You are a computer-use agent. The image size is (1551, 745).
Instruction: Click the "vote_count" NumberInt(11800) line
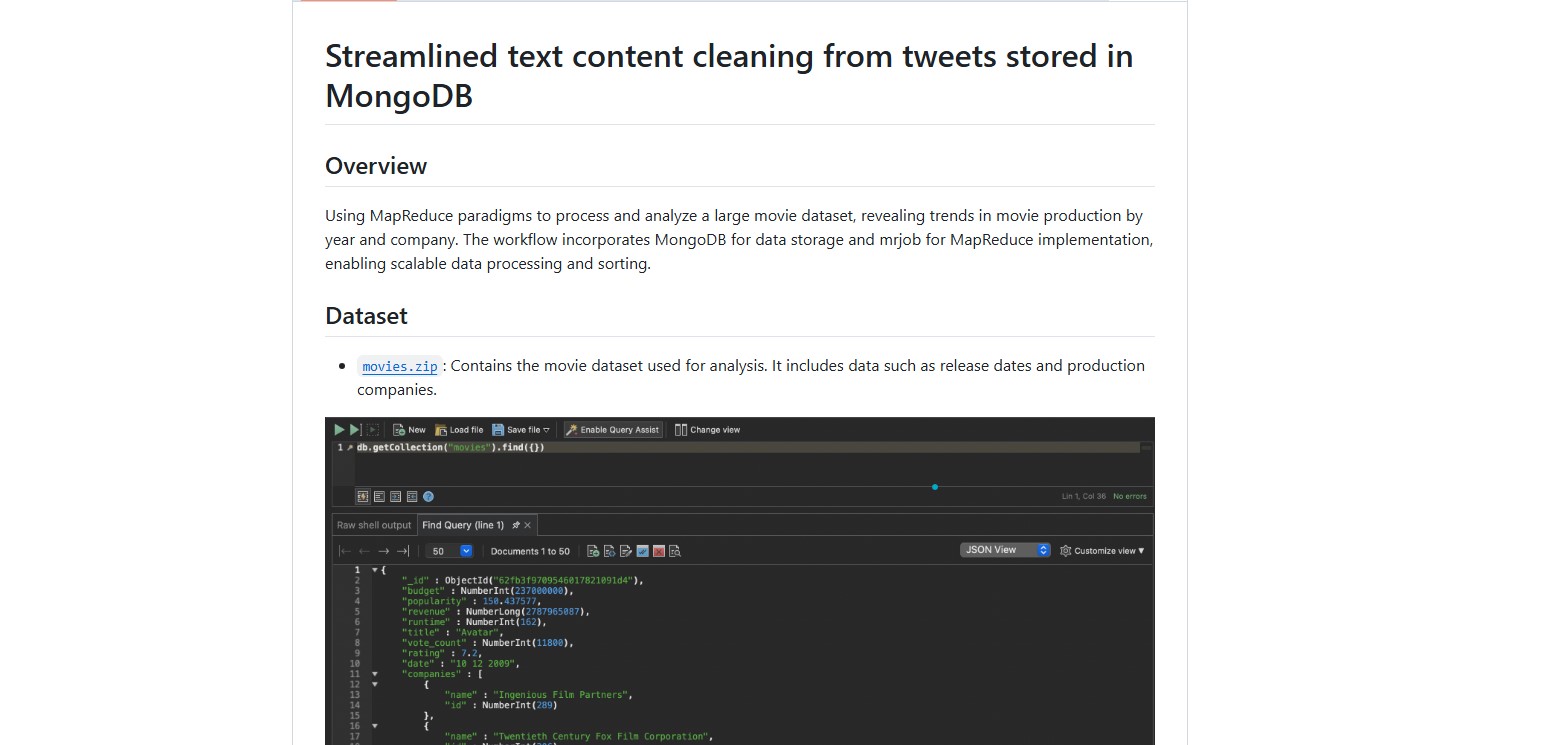[x=487, y=643]
